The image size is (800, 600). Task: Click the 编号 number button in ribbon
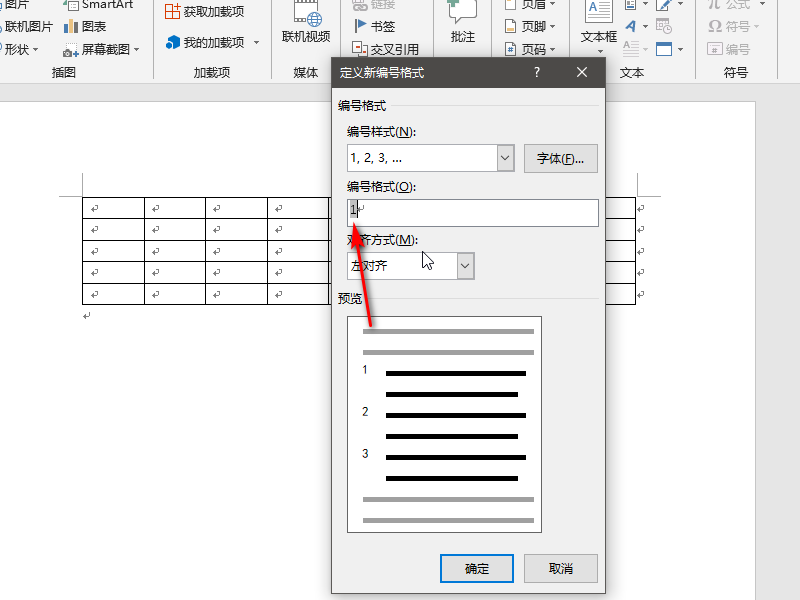(x=729, y=49)
